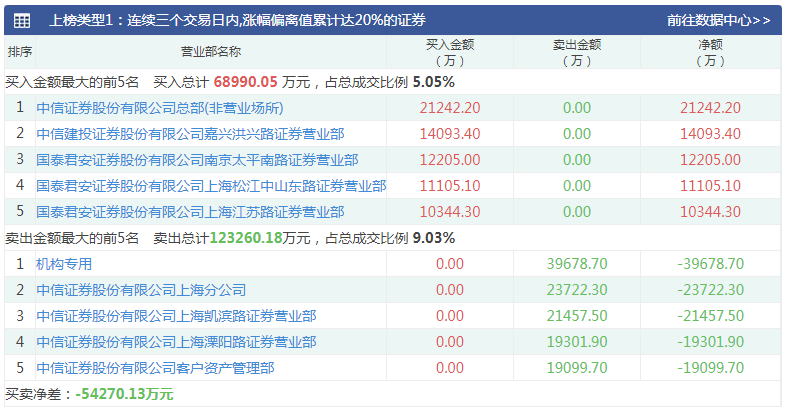Select sell amount 19301.90 cell
The width and height of the screenshot is (786, 412).
point(577,342)
